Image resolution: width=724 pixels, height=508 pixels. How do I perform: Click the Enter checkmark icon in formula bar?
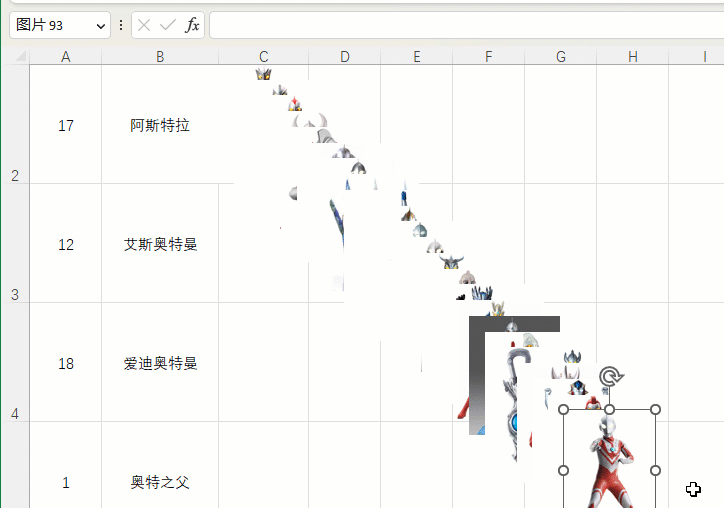click(x=167, y=25)
